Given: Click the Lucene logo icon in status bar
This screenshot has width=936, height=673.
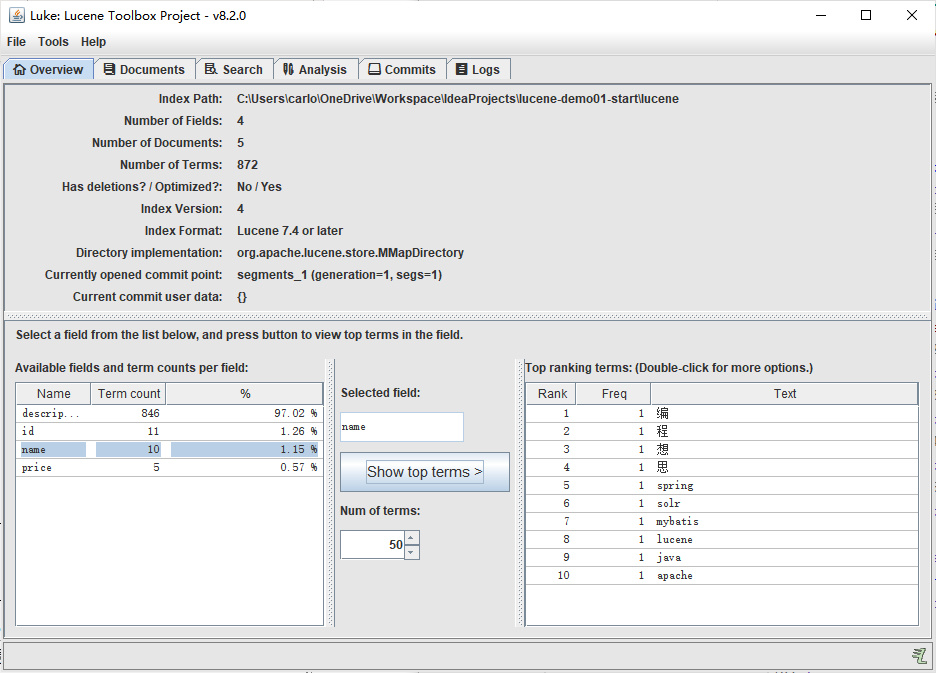Looking at the screenshot, I should tap(919, 656).
